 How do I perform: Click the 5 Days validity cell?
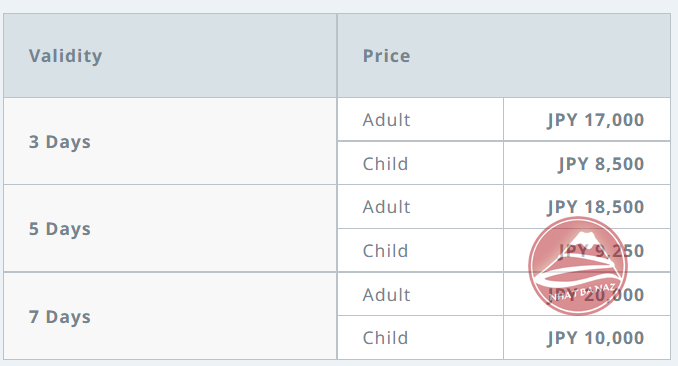click(x=170, y=228)
